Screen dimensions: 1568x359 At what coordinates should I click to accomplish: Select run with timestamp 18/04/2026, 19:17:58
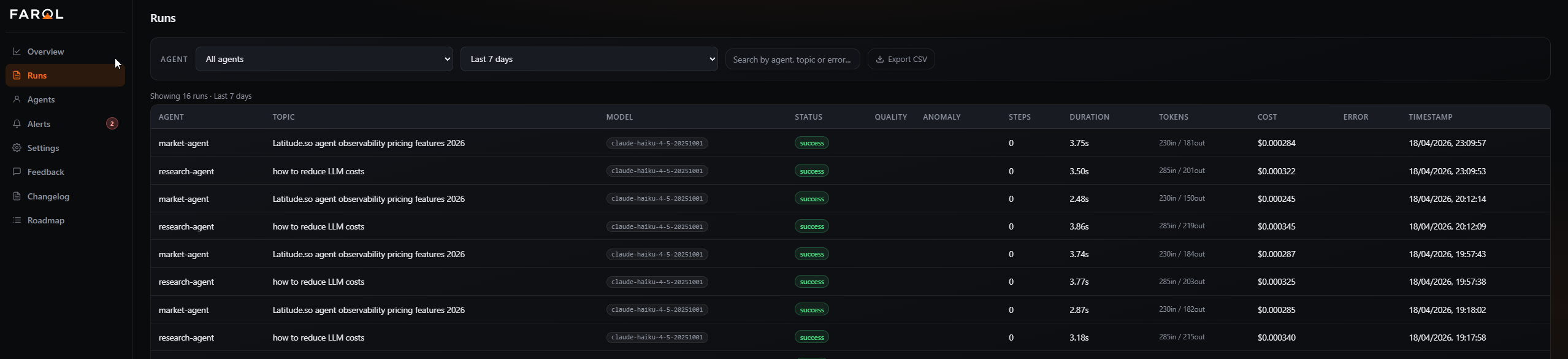(x=851, y=338)
